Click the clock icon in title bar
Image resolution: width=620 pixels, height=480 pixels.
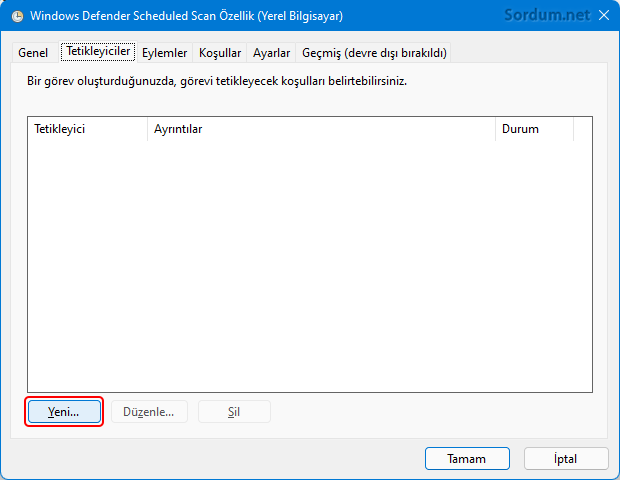point(17,16)
